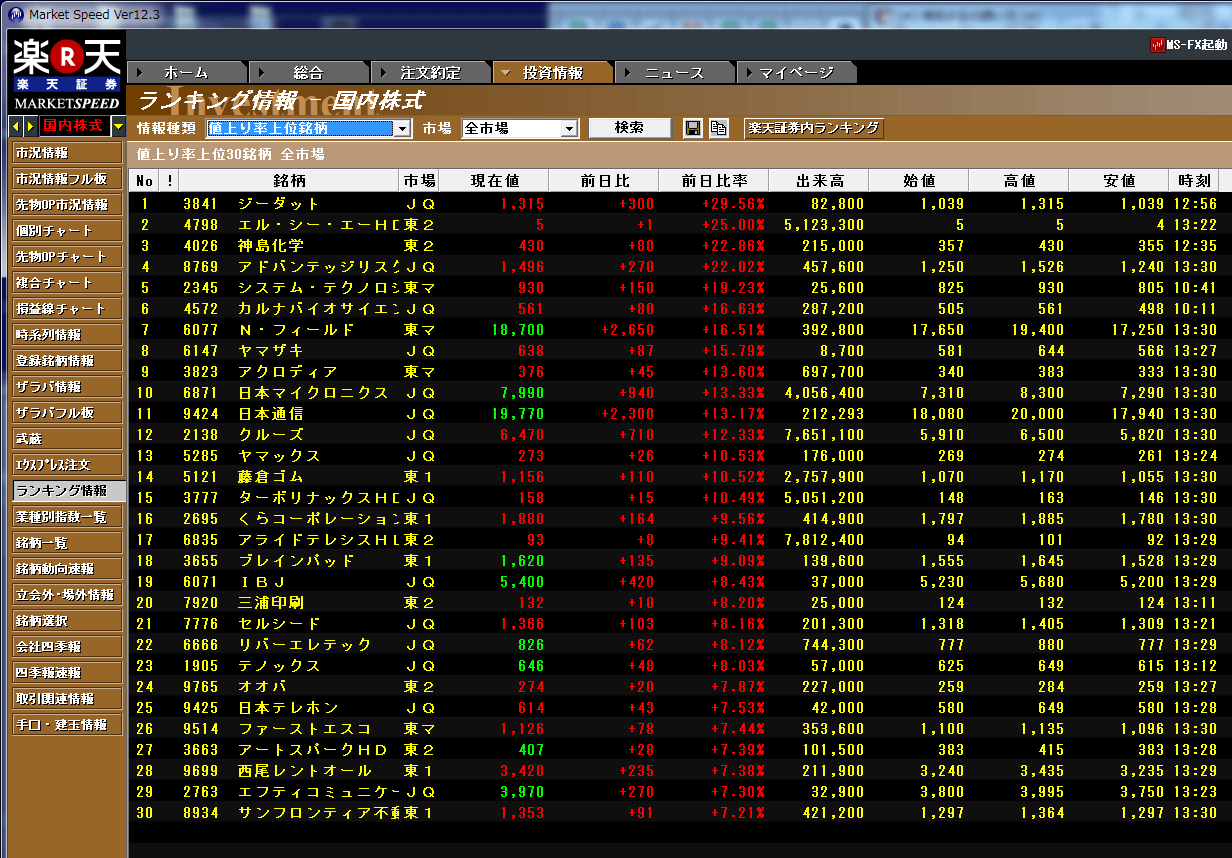This screenshot has width=1232, height=858.
Task: Select ランキング情報 in the sidebar
Action: pos(68,491)
